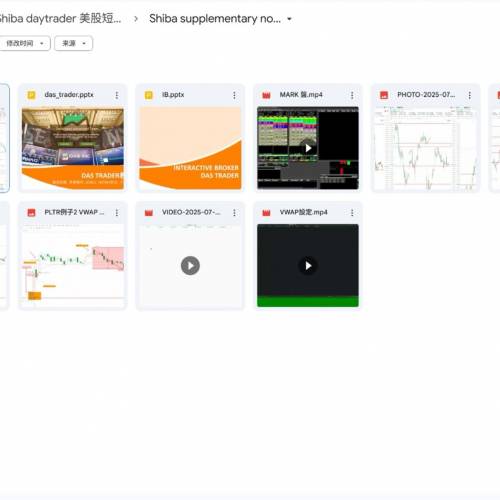Open more options for PLTR VWAP image

pos(117,213)
